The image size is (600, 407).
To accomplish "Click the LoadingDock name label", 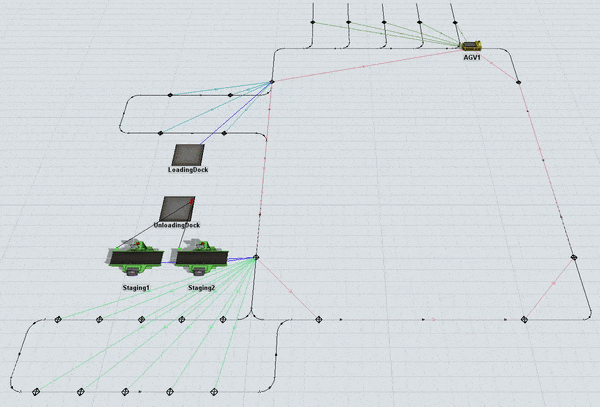I will click(186, 171).
